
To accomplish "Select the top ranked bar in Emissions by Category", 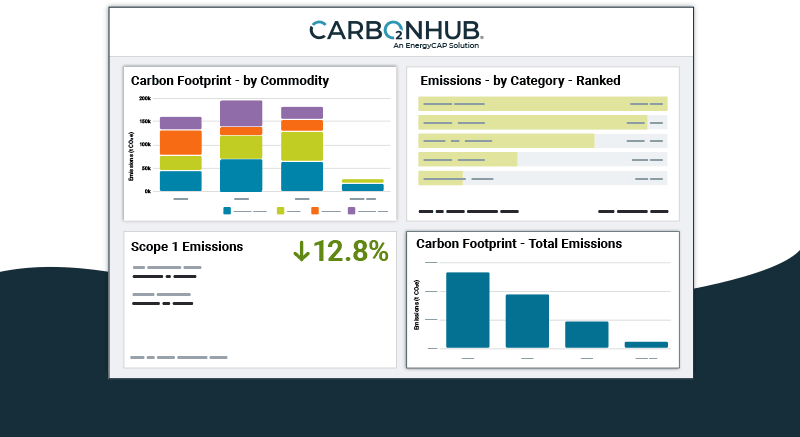I will (542, 103).
